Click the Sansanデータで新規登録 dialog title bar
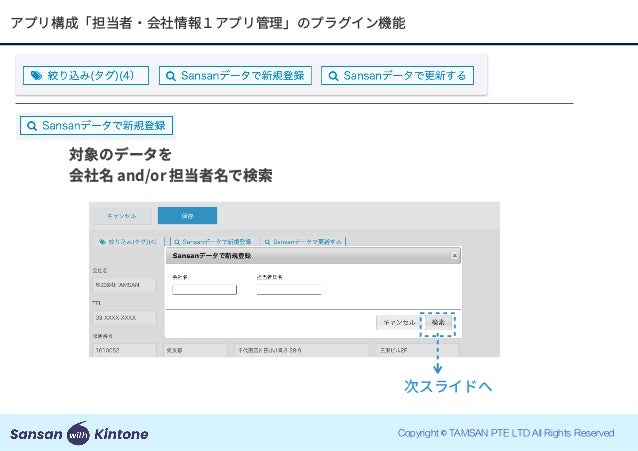Viewport: 638px width, 451px height. 313,256
